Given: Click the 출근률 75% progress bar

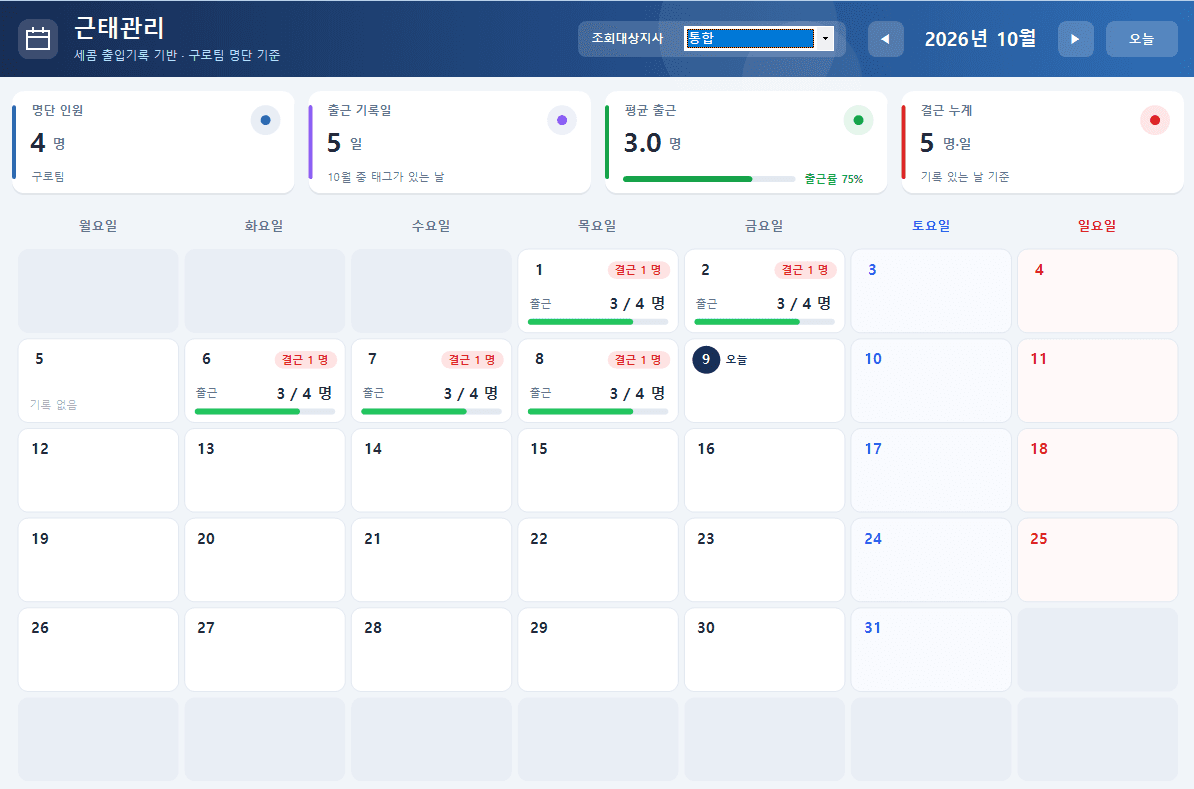Looking at the screenshot, I should pyautogui.click(x=709, y=179).
